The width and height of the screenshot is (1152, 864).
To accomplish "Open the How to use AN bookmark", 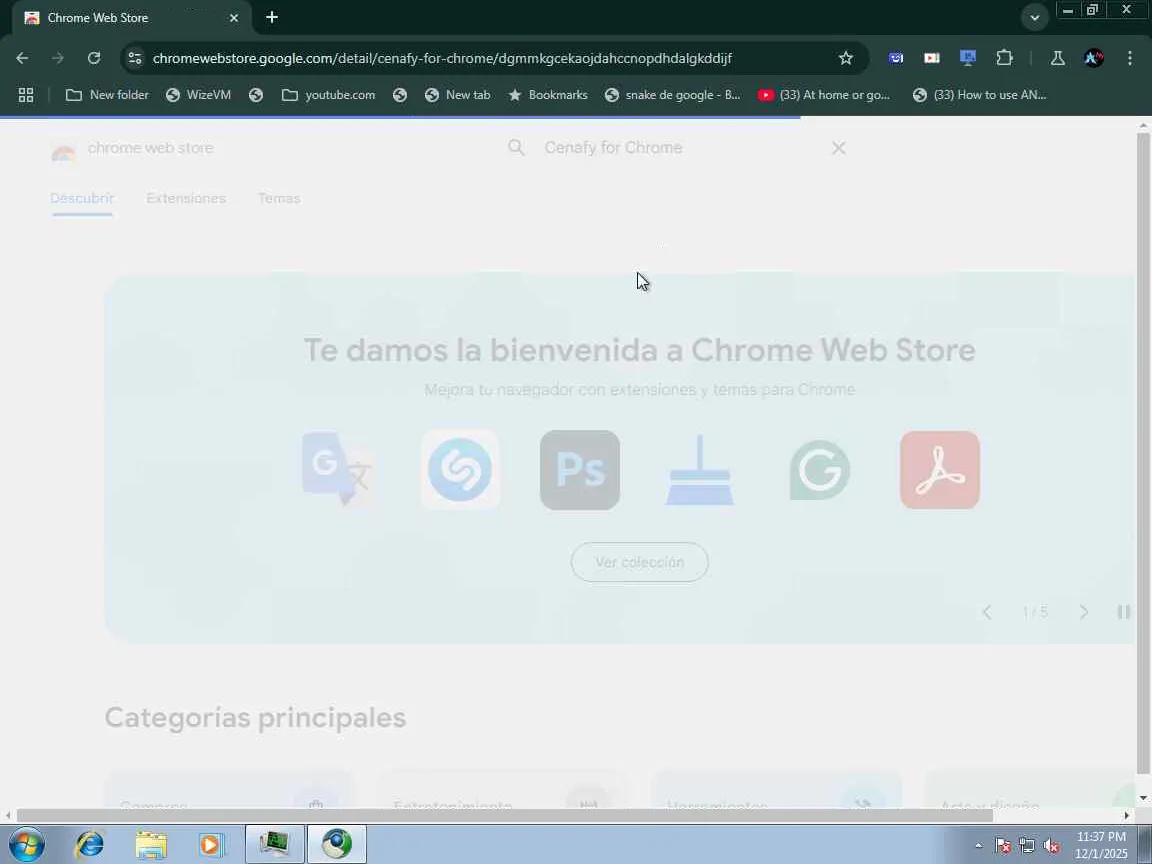I will click(979, 95).
